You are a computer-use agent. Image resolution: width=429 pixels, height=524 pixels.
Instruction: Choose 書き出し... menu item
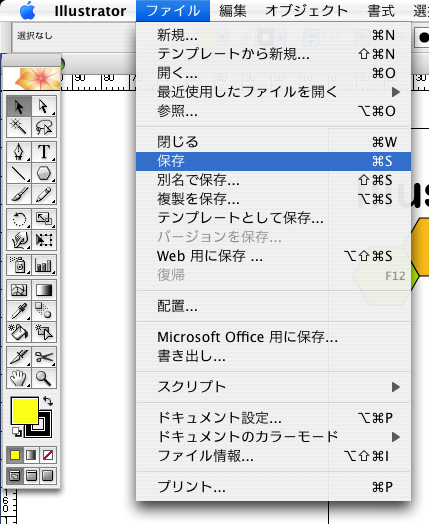(273, 356)
